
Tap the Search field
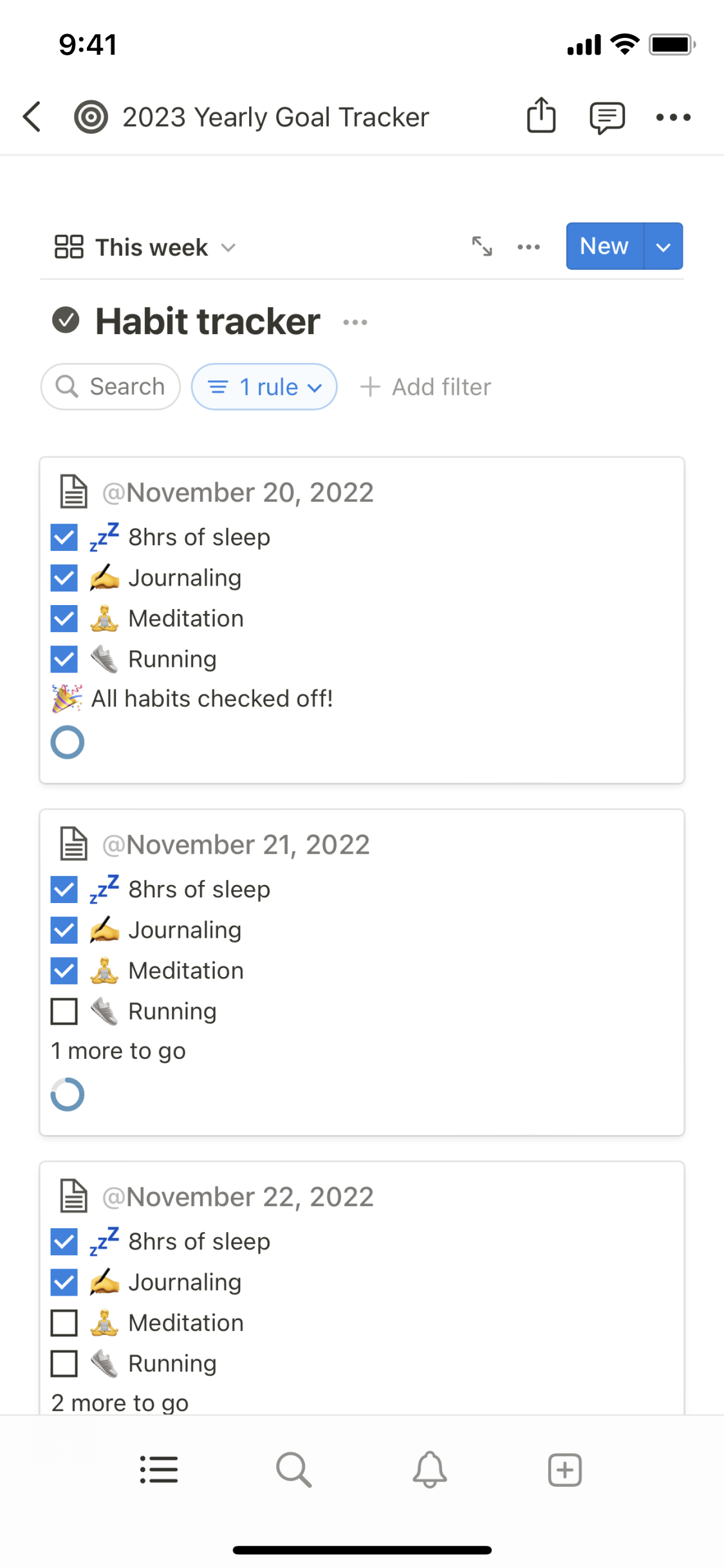coord(111,387)
